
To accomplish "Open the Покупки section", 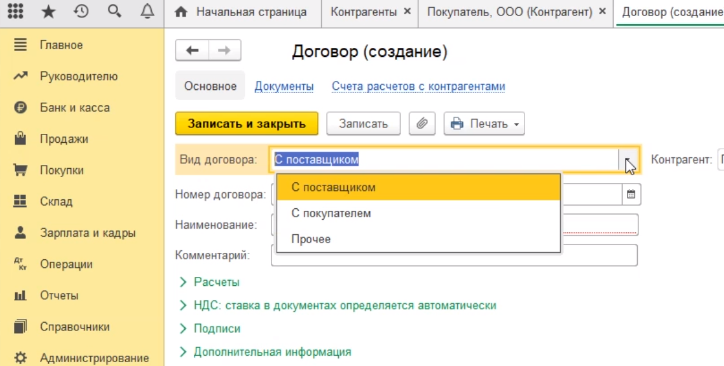I will pos(62,170).
